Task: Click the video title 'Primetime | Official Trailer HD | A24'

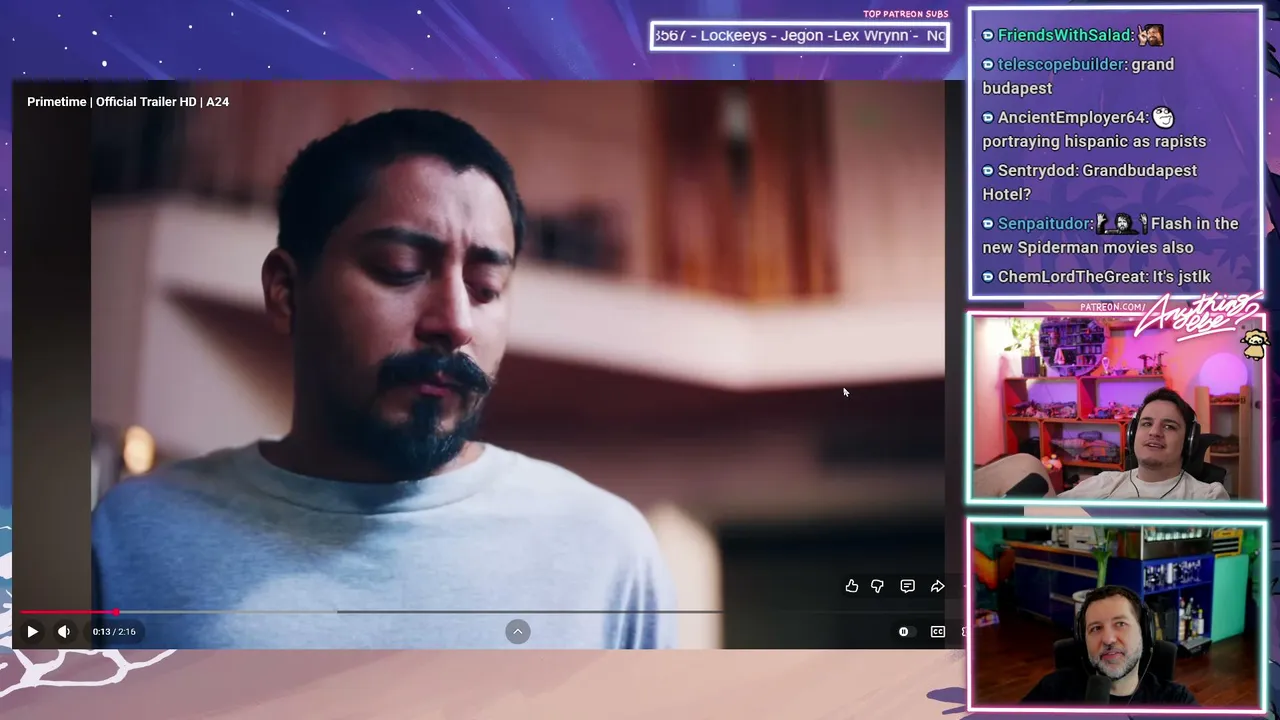Action: 128,102
